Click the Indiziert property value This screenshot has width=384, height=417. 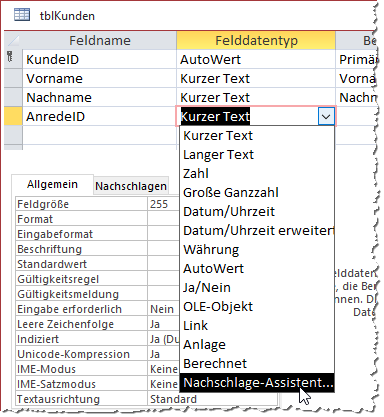(164, 339)
